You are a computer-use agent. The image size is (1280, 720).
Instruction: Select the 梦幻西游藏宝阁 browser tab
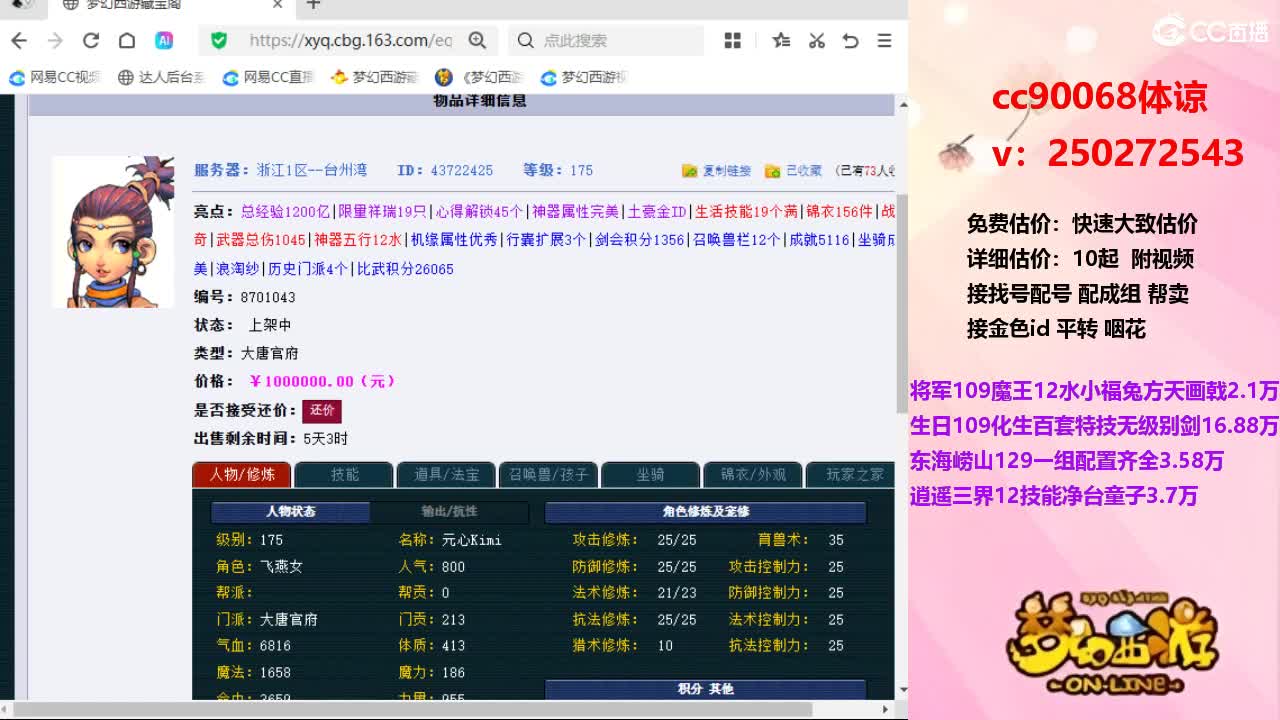click(170, 5)
